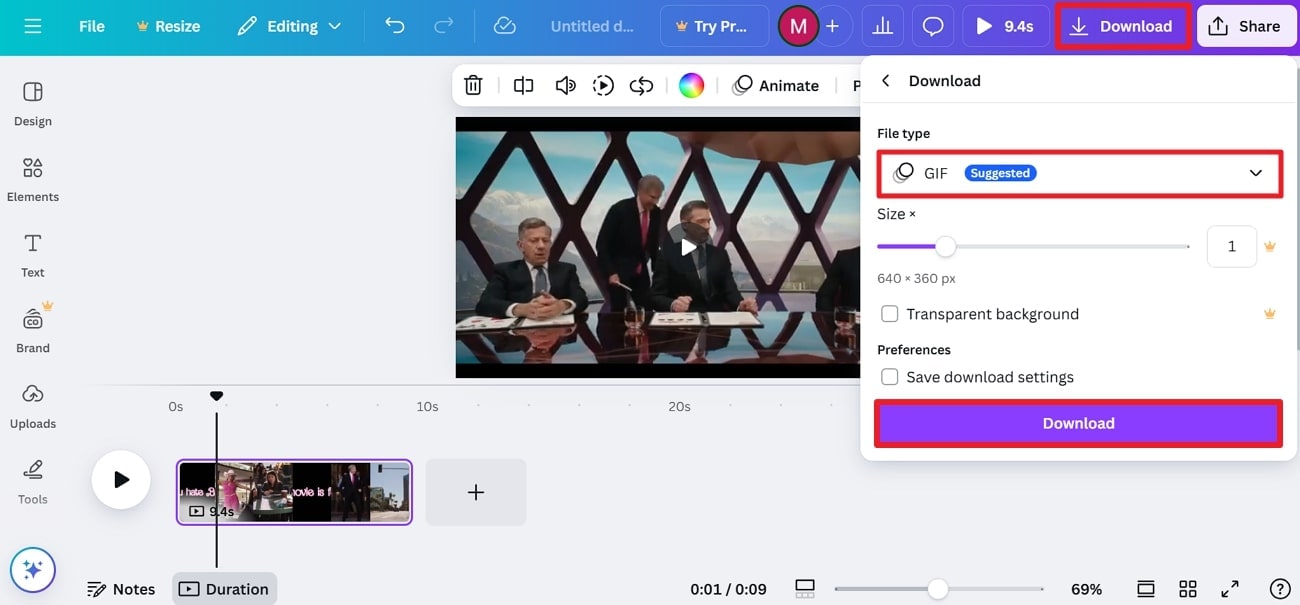Open the Tools side panel
Viewport: 1300px width, 605px height.
(33, 482)
